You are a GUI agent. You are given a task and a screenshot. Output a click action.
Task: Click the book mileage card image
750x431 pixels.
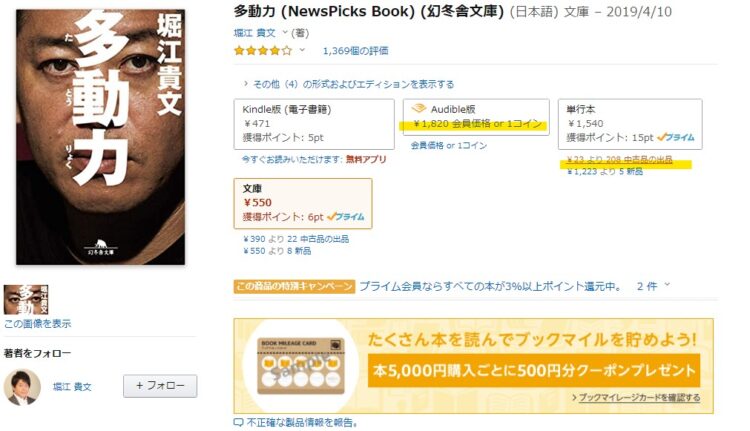[301, 365]
